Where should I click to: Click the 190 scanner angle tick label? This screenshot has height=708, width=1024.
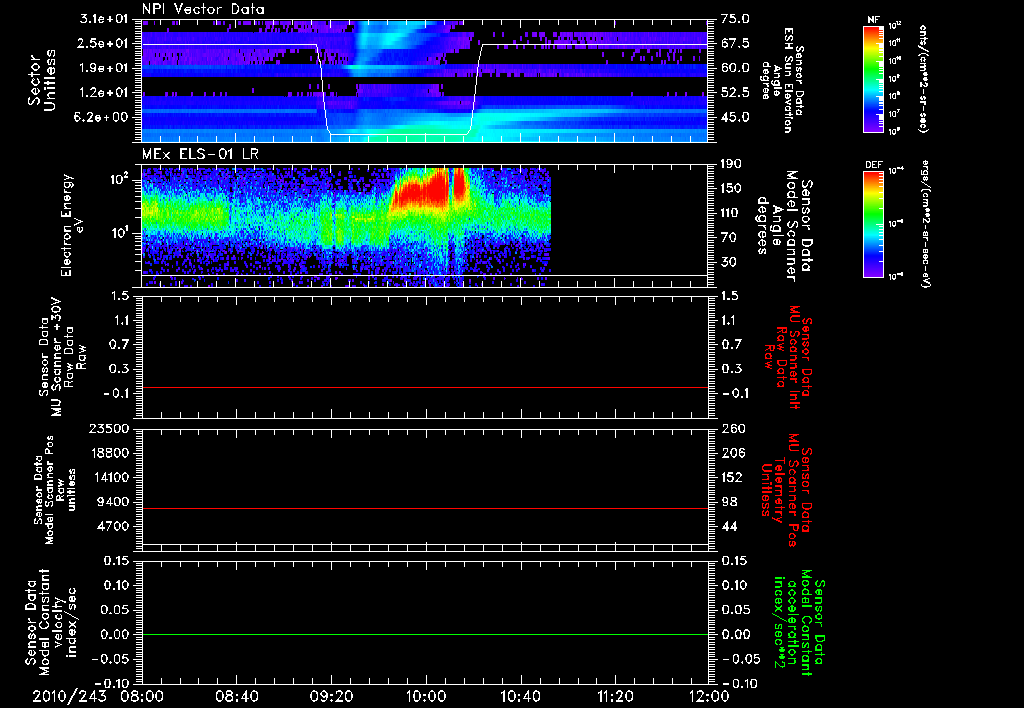pos(732,164)
